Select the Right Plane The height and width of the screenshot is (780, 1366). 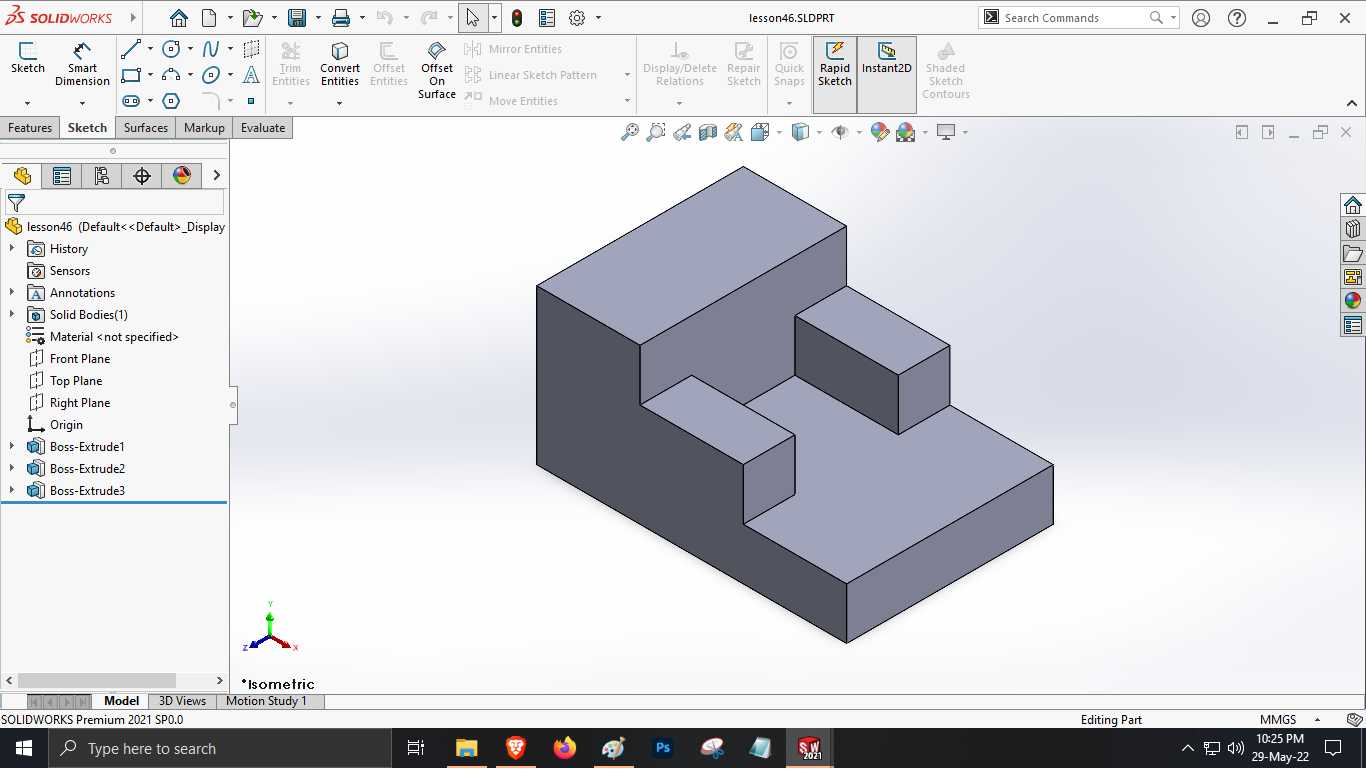[x=80, y=403]
